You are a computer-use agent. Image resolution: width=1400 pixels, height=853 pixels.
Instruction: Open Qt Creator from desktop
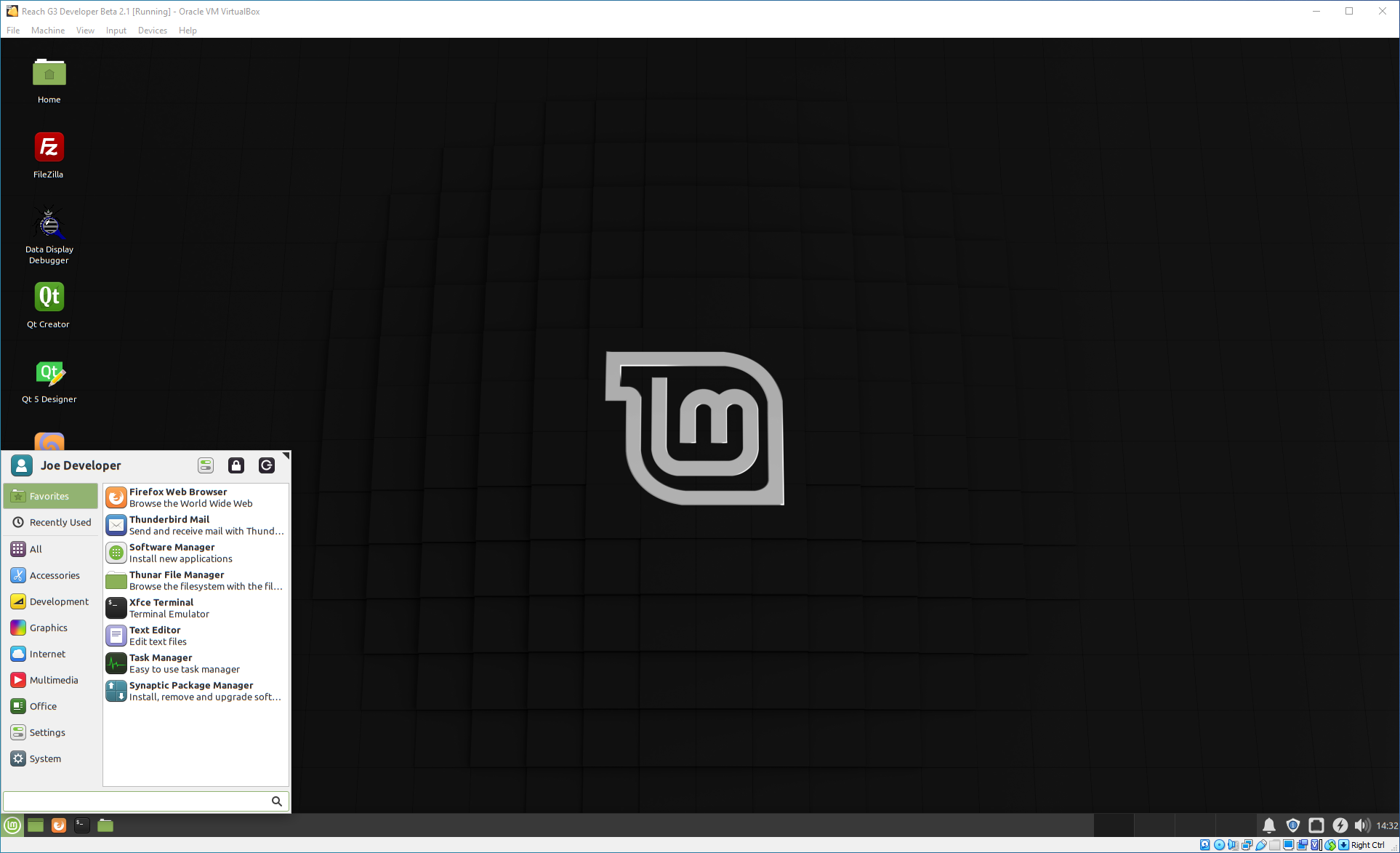(49, 296)
